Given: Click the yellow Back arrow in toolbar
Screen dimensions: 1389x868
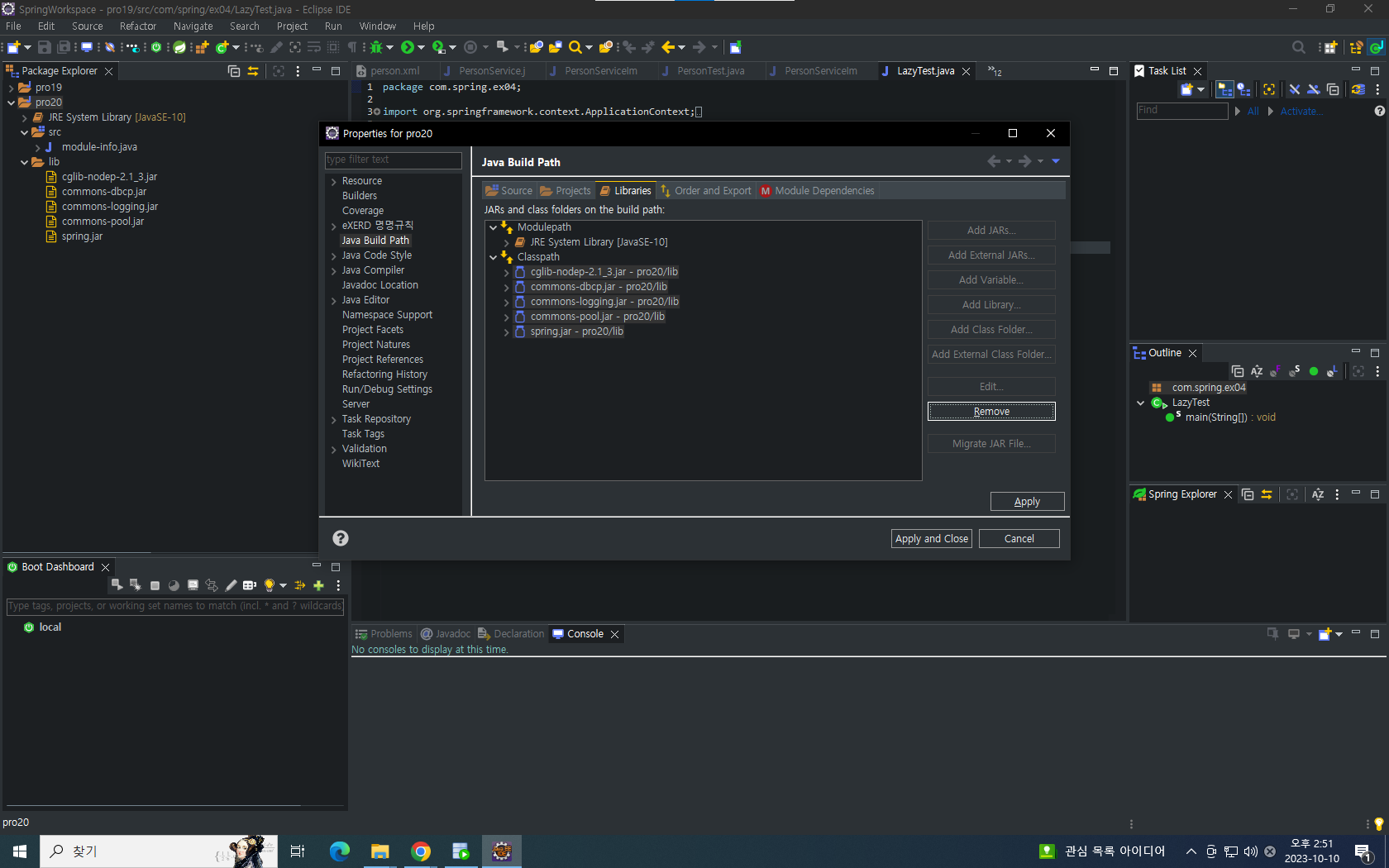Looking at the screenshot, I should [668, 47].
